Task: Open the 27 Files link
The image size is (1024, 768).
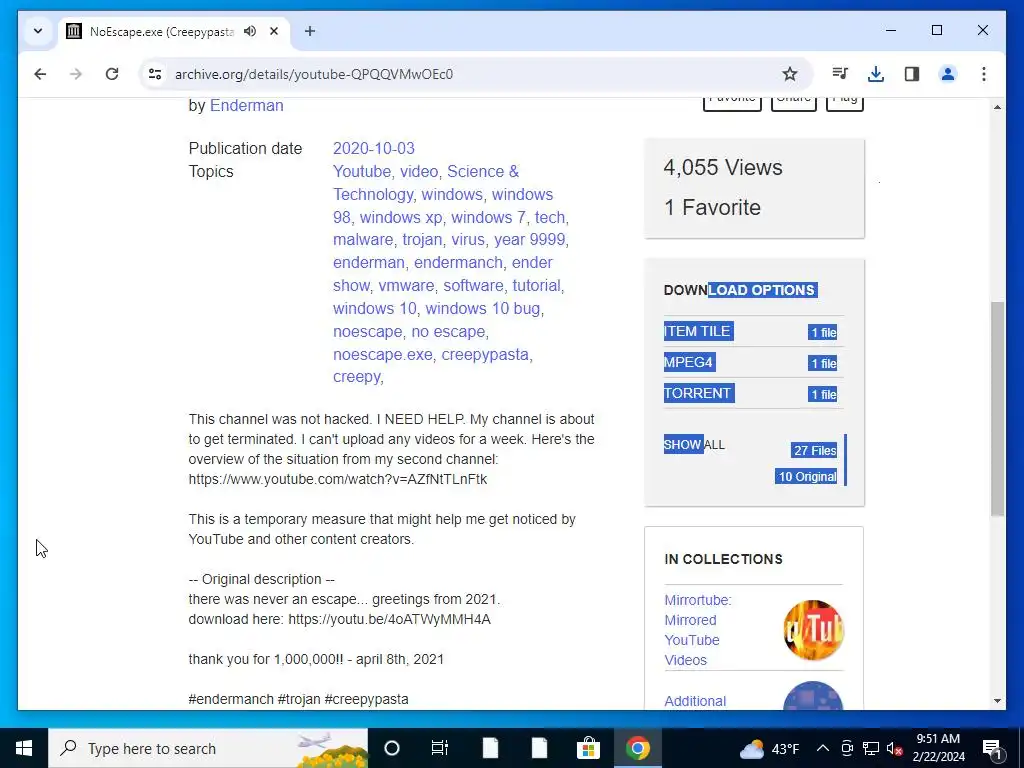Action: pos(814,451)
